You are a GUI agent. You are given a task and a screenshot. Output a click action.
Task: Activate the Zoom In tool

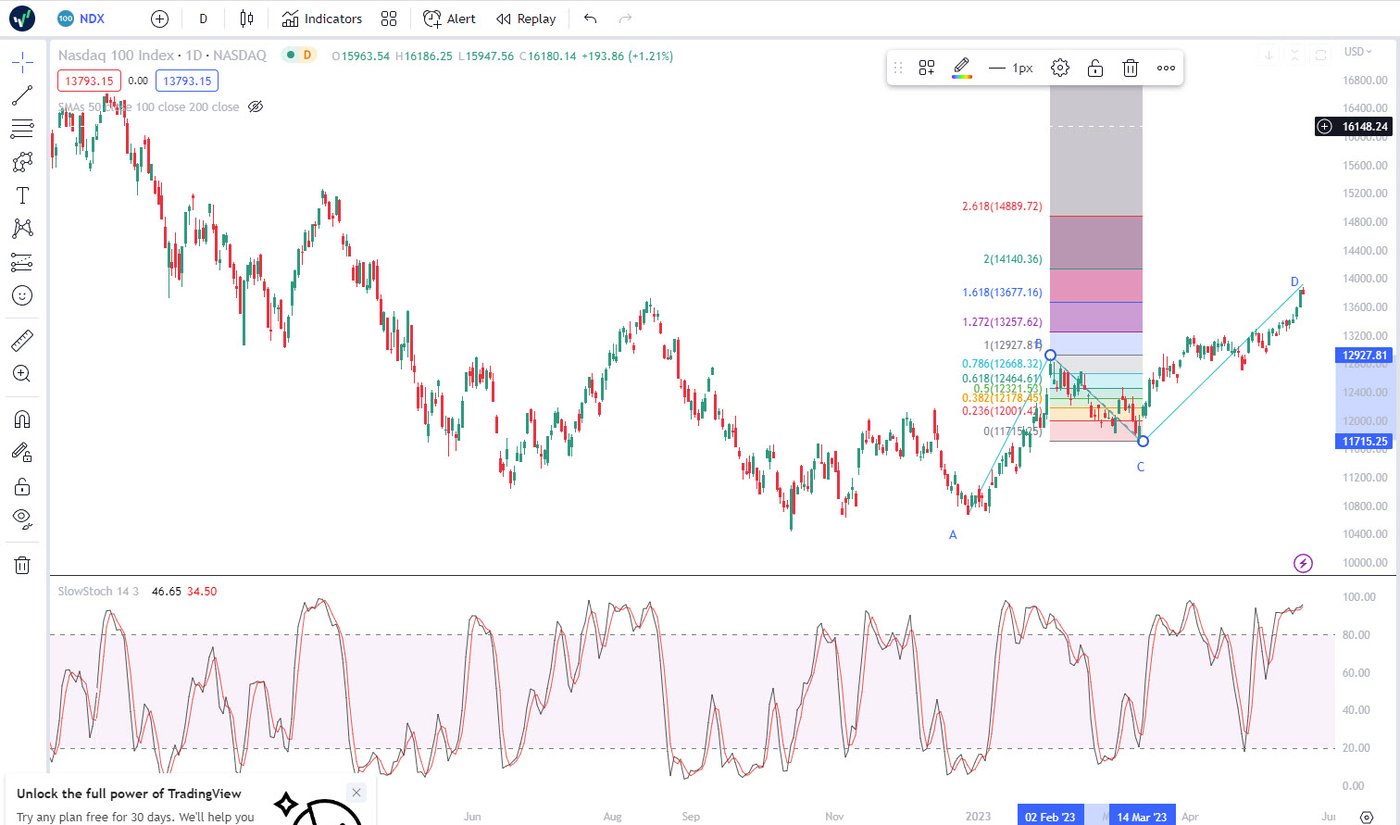(x=22, y=374)
